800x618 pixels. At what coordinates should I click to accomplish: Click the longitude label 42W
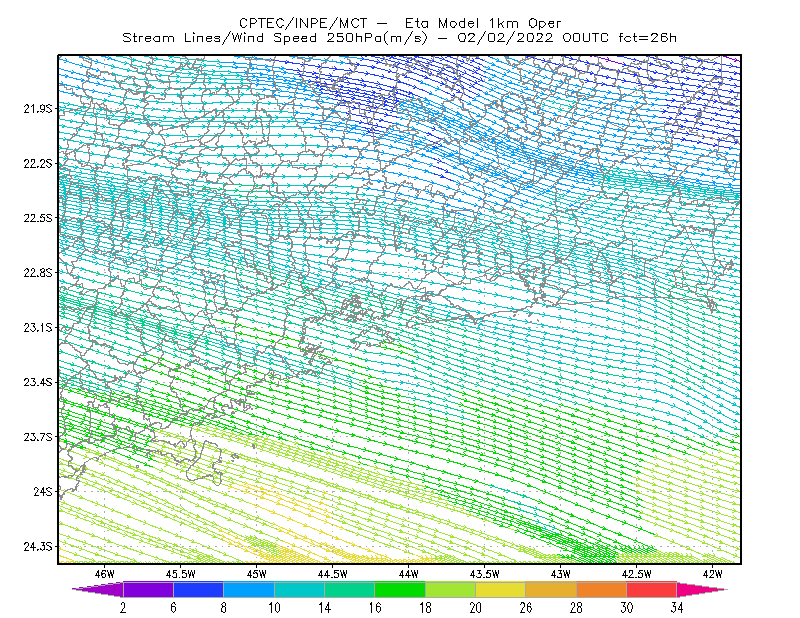713,574
